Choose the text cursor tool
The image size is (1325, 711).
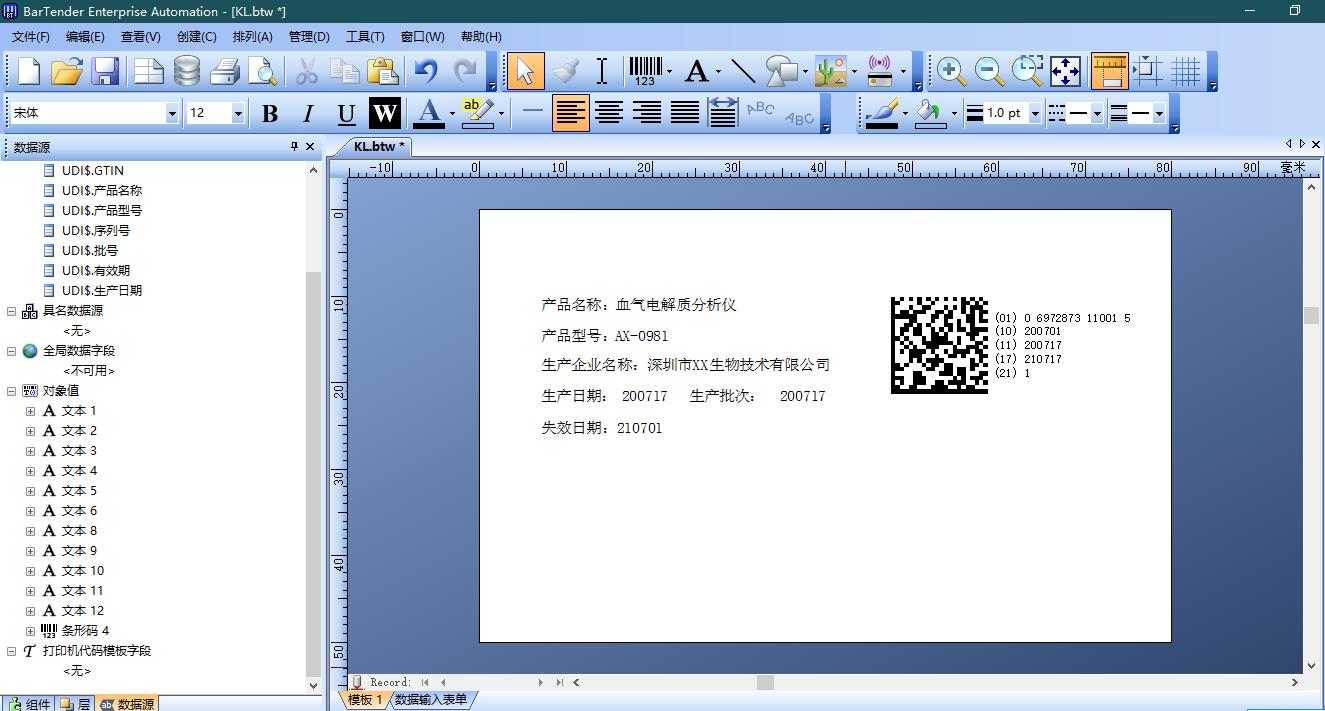602,71
